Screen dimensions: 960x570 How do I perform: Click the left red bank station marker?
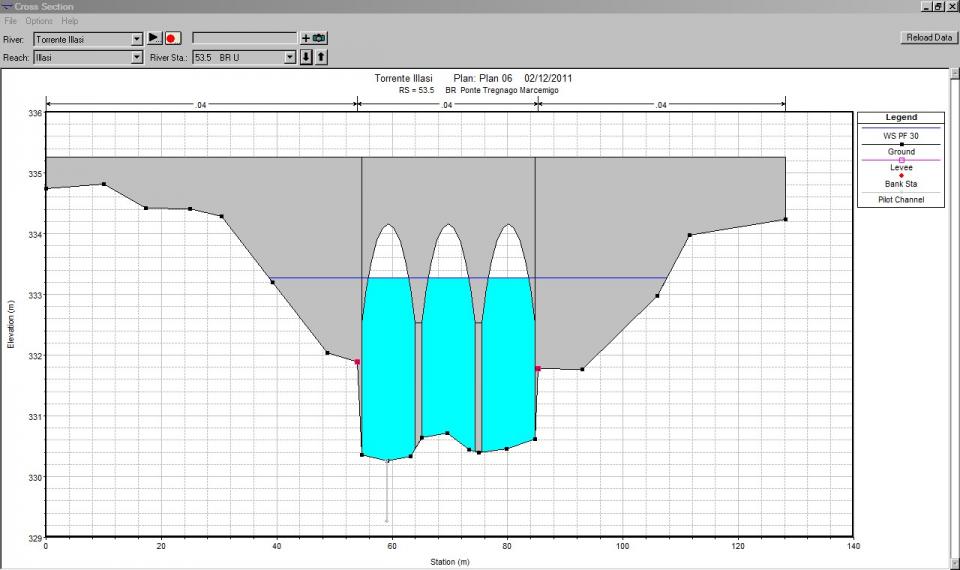357,362
